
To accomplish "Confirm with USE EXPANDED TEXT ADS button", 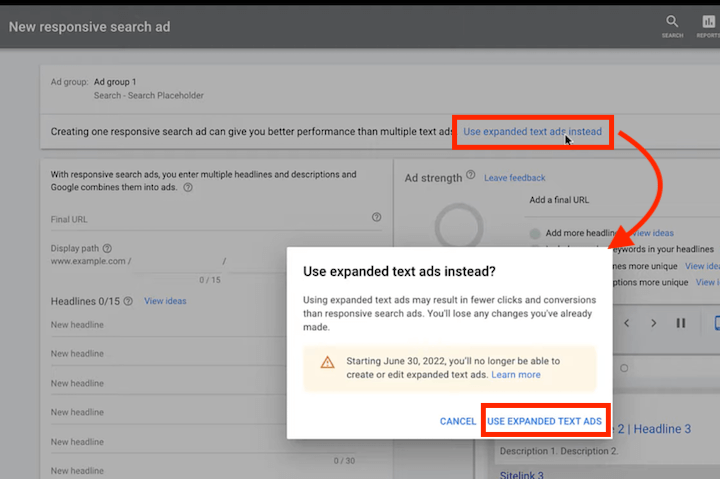I will tap(544, 421).
